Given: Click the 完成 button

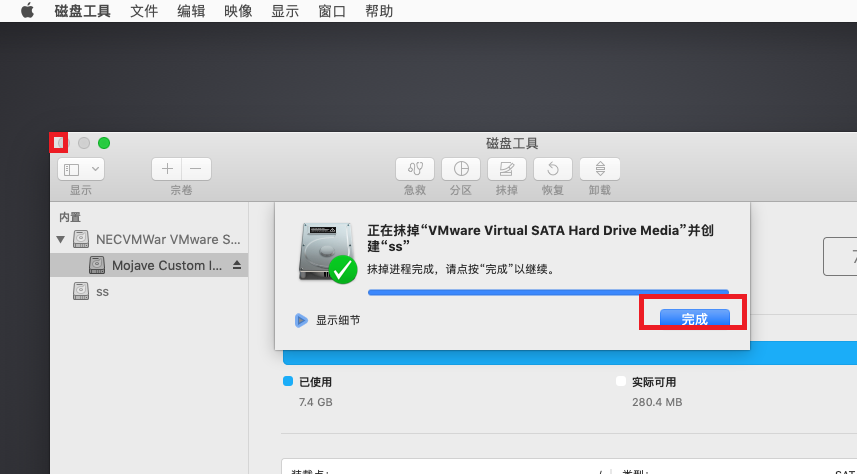Looking at the screenshot, I should [x=695, y=318].
